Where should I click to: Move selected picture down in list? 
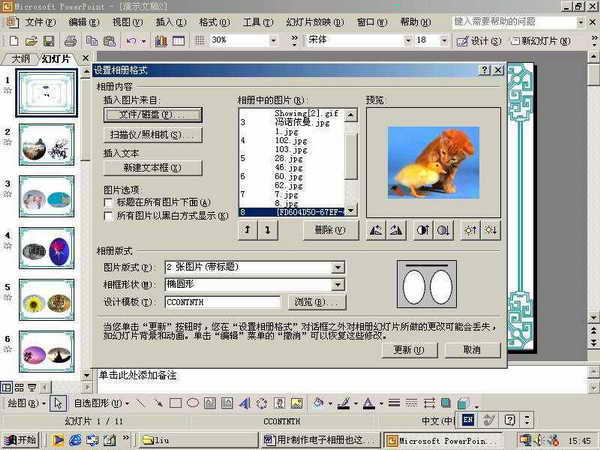(x=267, y=230)
